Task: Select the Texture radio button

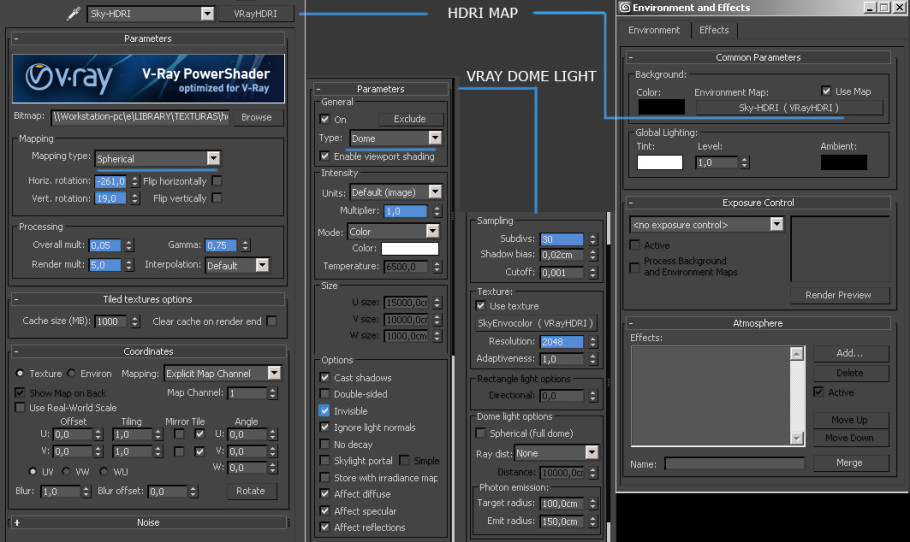Action: click(x=20, y=373)
